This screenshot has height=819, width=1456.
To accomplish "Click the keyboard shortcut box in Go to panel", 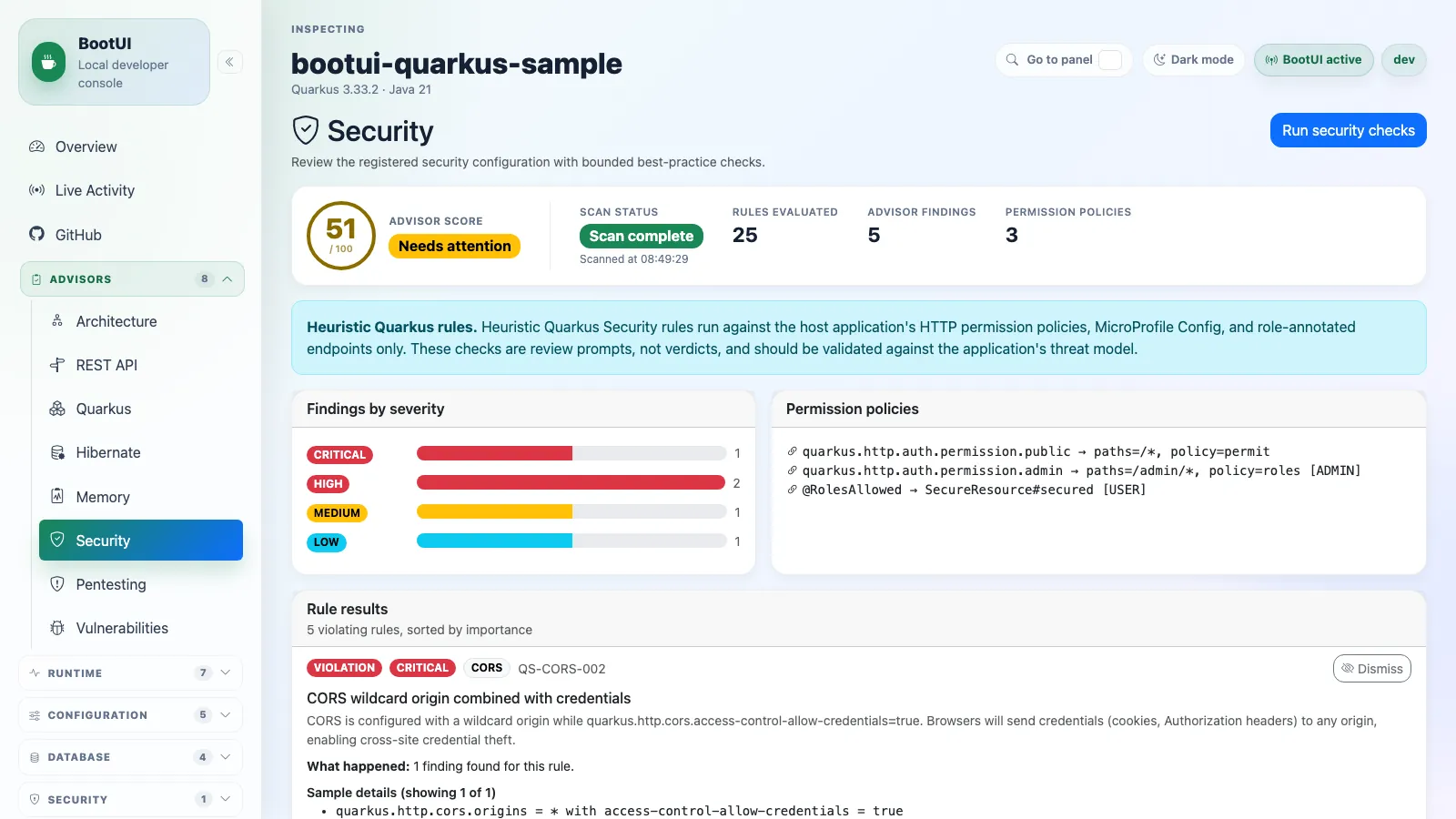I will coord(1110,60).
